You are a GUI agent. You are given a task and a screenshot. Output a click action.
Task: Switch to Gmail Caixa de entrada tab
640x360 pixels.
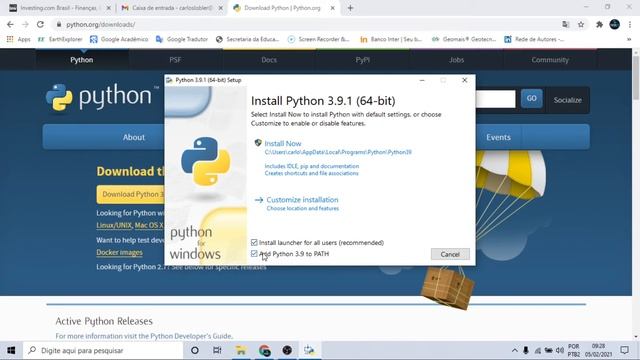(x=171, y=8)
